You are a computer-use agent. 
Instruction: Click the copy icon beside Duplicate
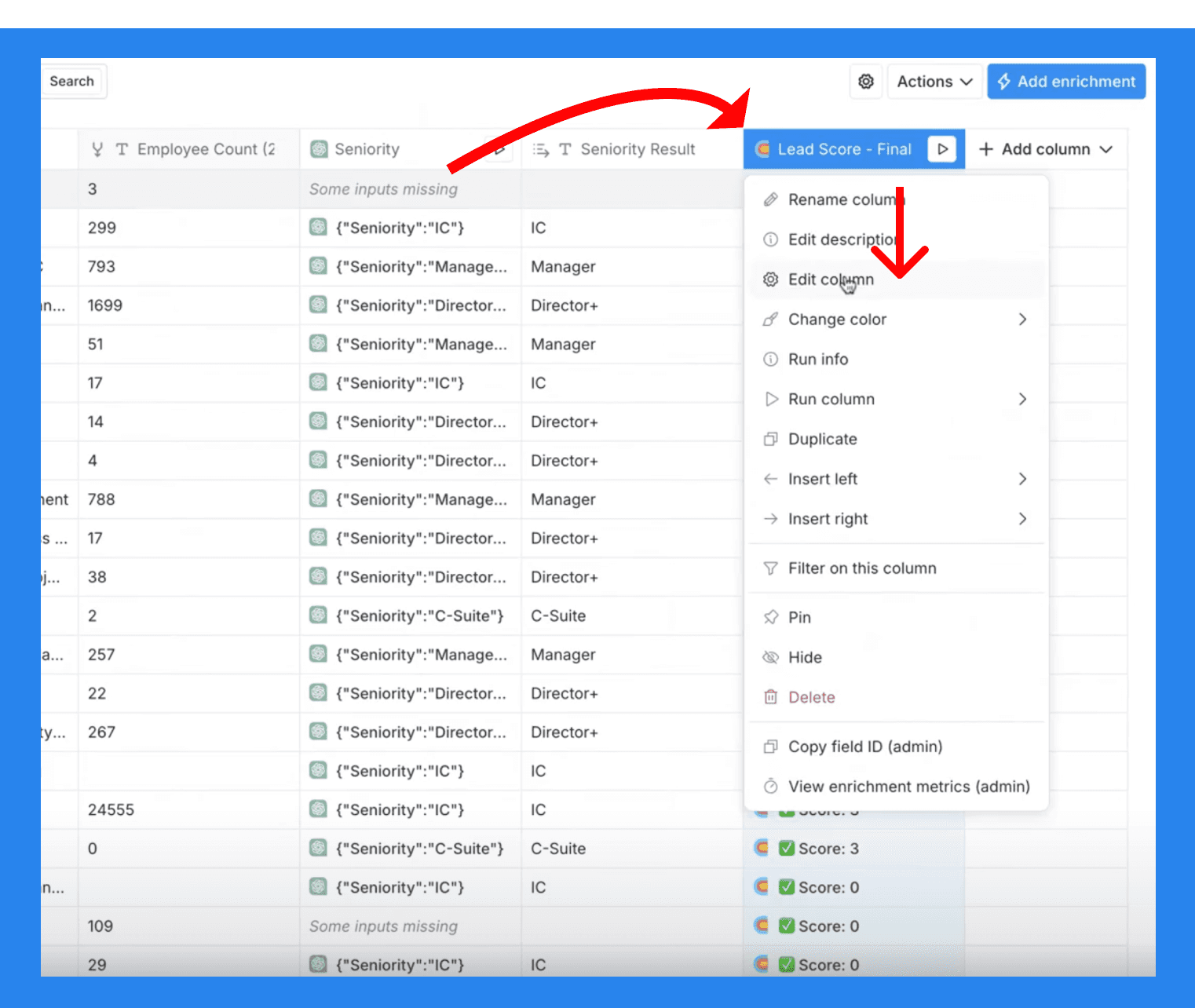(771, 439)
